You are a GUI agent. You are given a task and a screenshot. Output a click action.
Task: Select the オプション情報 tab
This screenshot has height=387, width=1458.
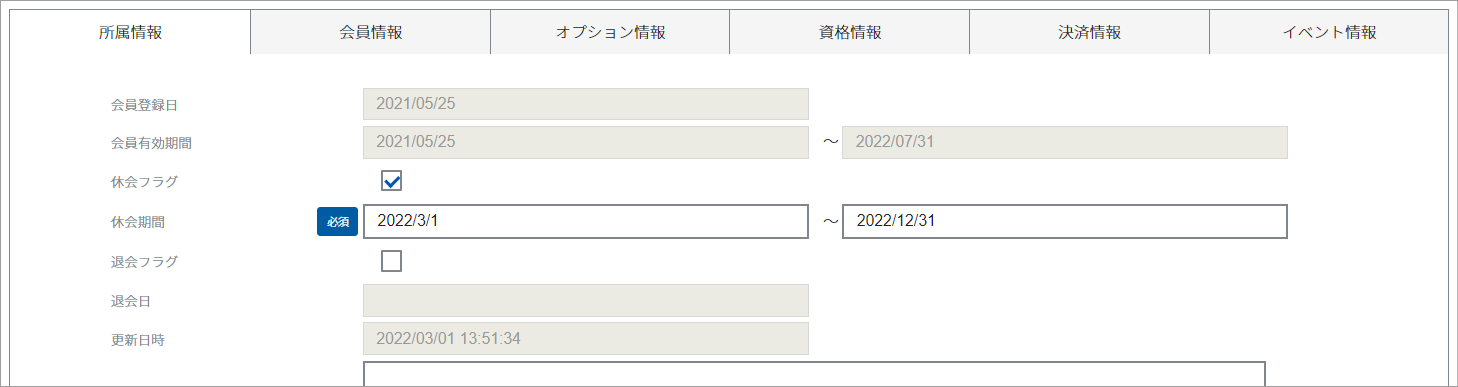[x=610, y=32]
